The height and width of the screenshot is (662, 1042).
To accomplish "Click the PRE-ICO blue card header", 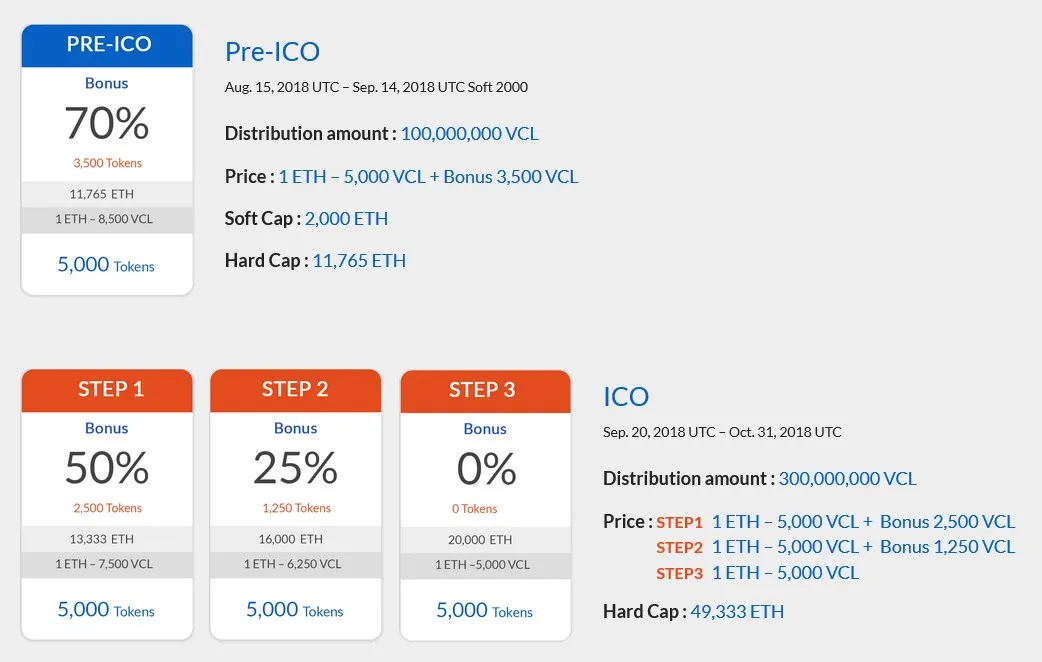I will pyautogui.click(x=107, y=45).
